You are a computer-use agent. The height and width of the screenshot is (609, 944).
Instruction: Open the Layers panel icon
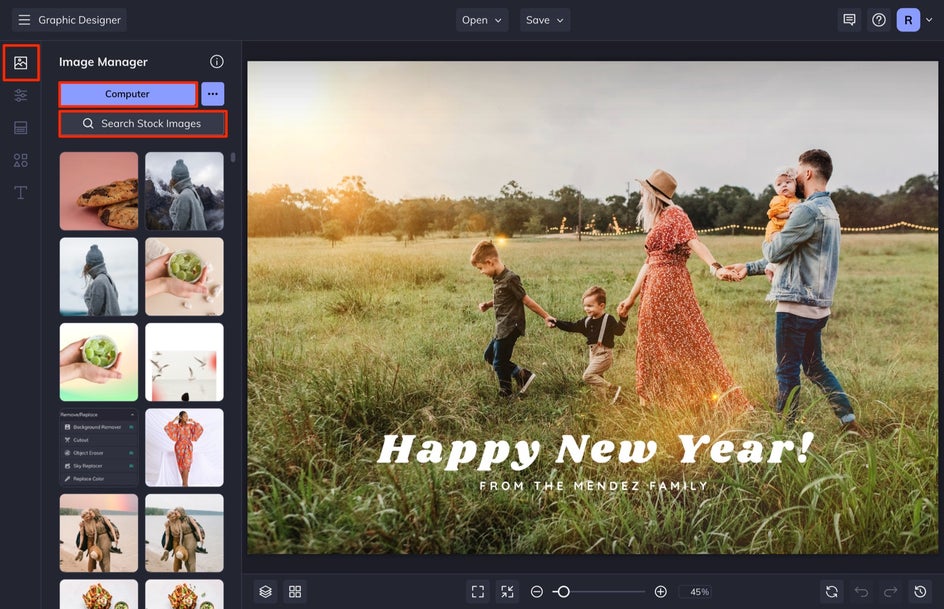coord(266,592)
